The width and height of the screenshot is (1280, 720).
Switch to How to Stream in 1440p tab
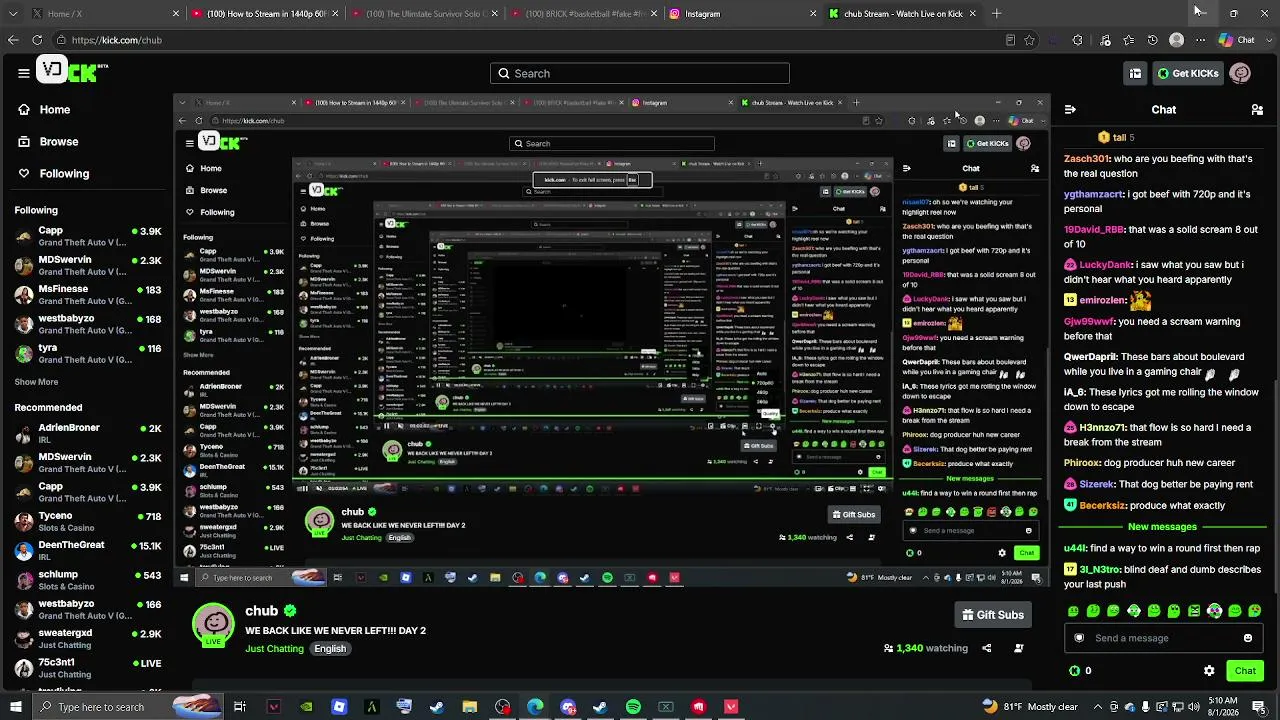[265, 14]
